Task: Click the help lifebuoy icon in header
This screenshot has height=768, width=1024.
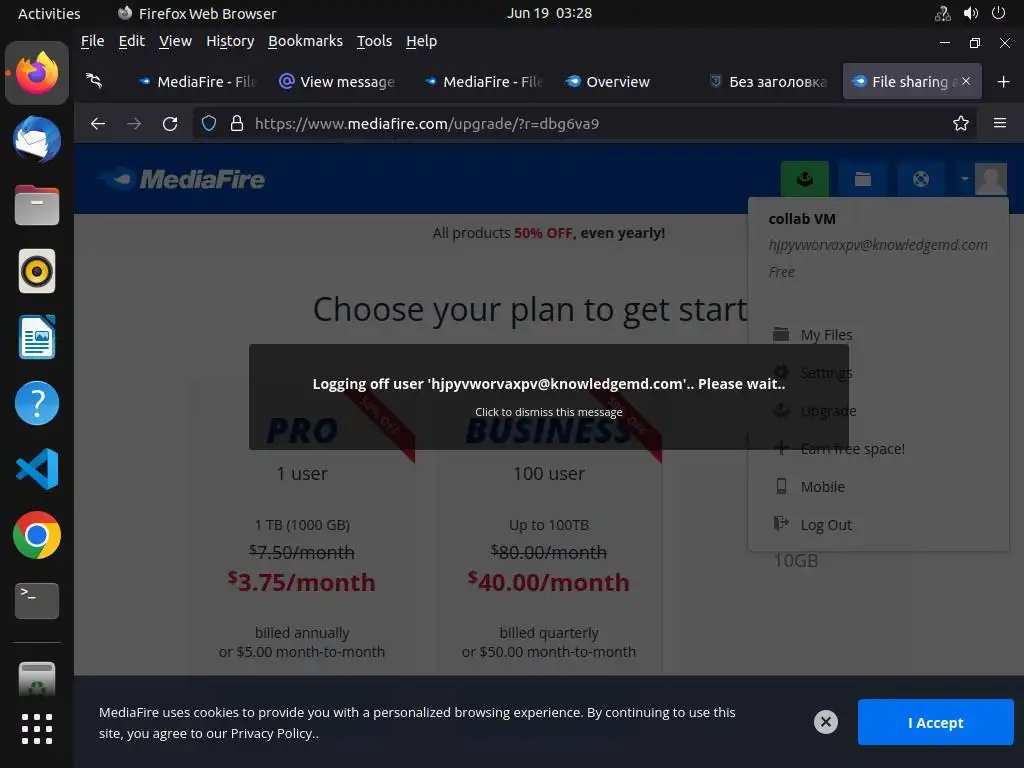Action: click(x=921, y=179)
